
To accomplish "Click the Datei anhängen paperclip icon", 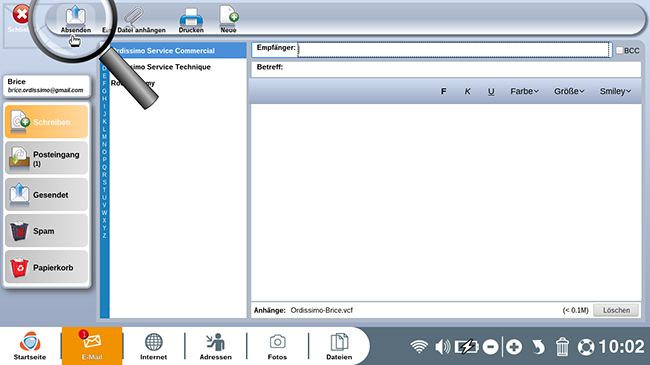I will (x=133, y=16).
